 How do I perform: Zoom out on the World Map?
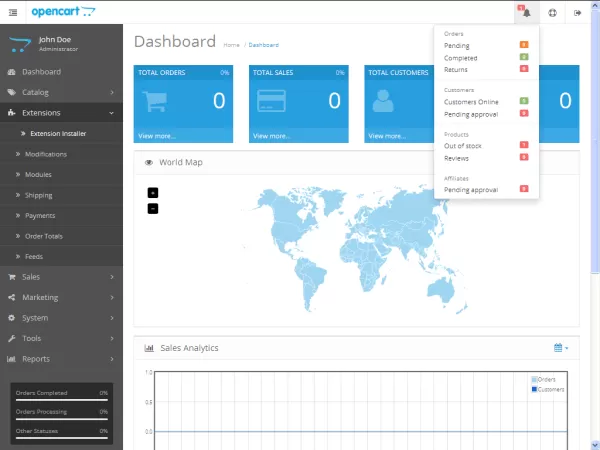click(152, 208)
